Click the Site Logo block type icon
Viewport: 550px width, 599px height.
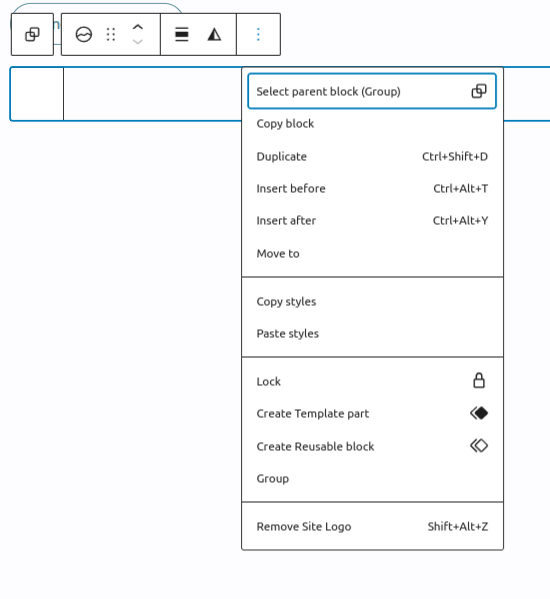(84, 34)
